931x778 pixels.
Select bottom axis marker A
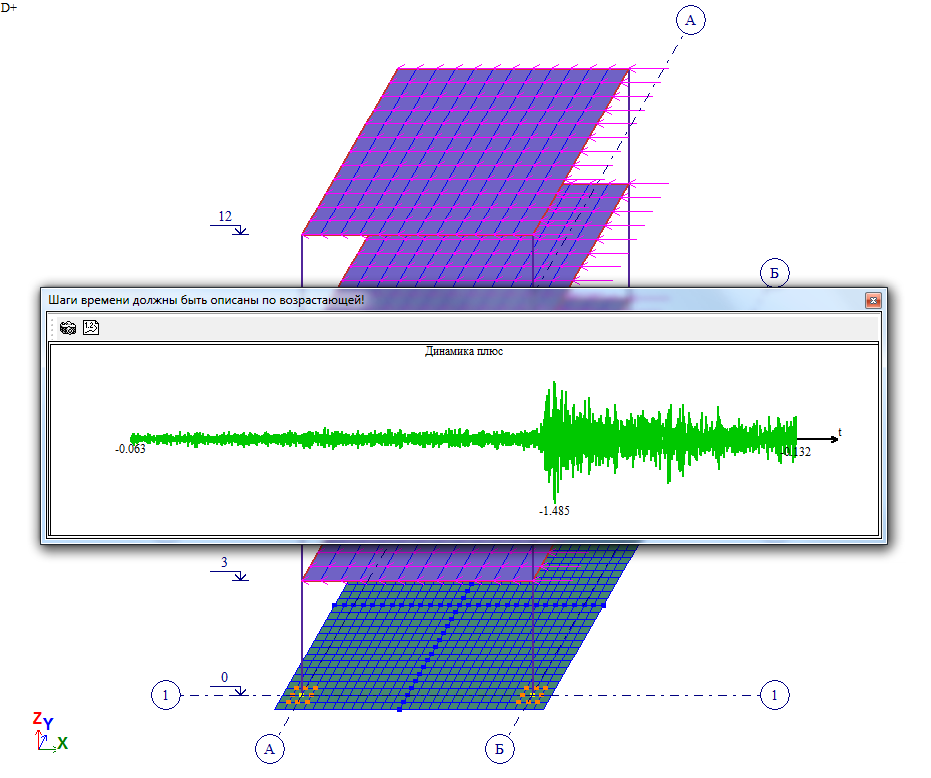tap(268, 748)
